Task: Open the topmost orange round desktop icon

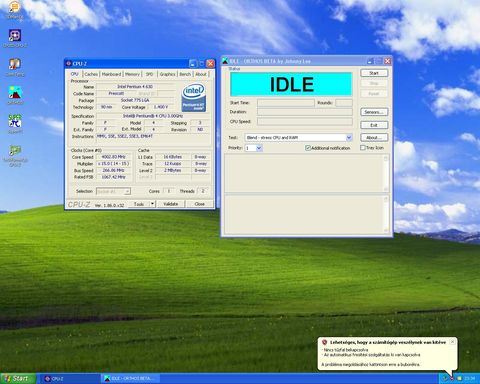Action: point(14,7)
